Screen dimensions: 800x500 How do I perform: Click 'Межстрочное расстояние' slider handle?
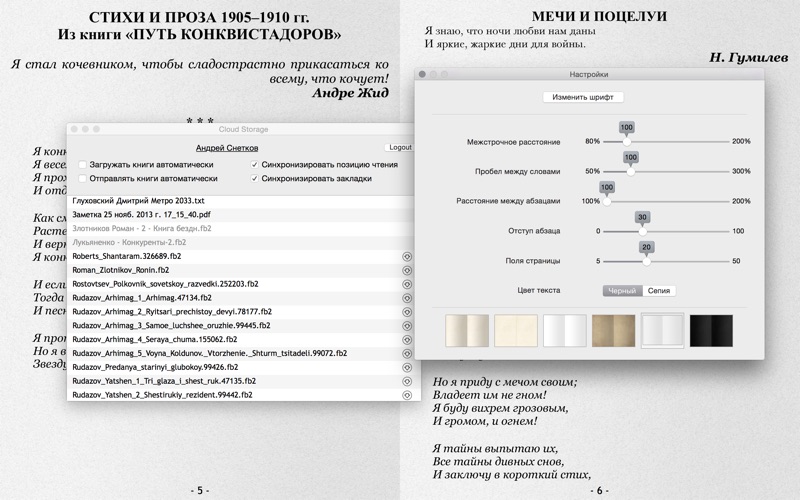627,142
